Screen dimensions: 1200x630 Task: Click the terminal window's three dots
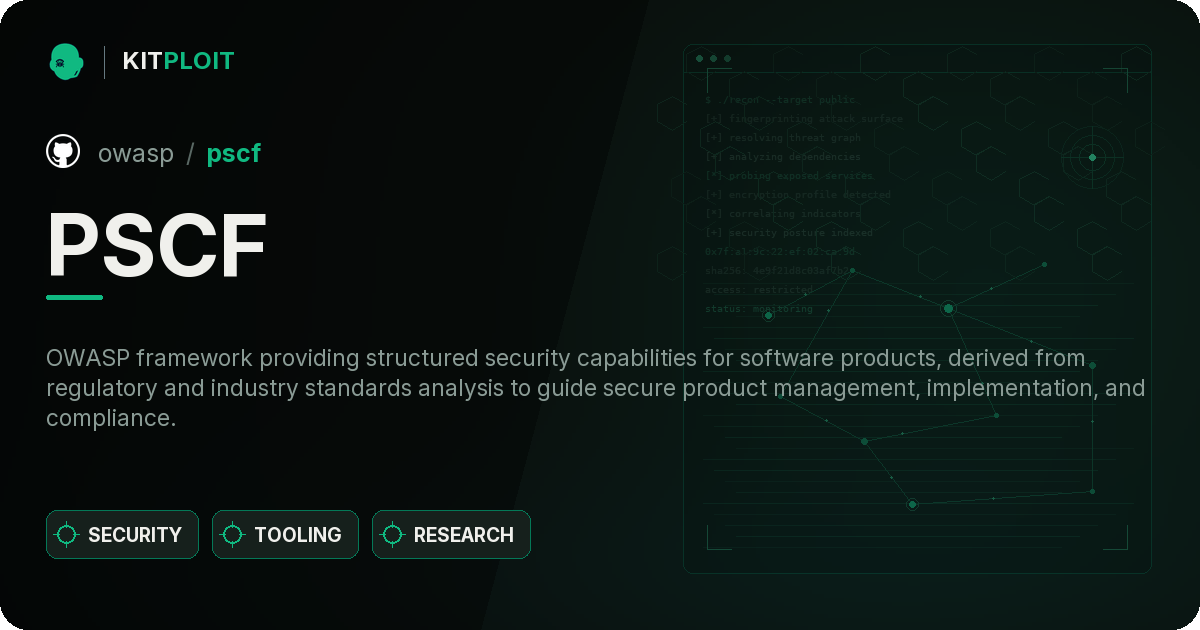[x=713, y=59]
